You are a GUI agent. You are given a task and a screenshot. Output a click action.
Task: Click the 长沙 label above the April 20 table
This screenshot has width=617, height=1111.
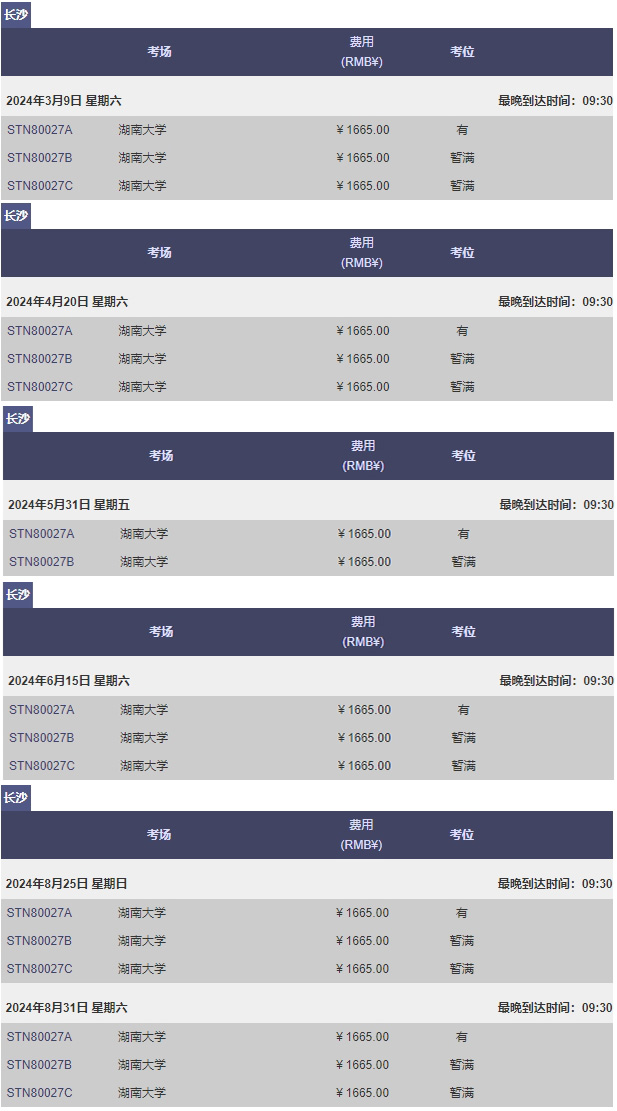tap(16, 216)
